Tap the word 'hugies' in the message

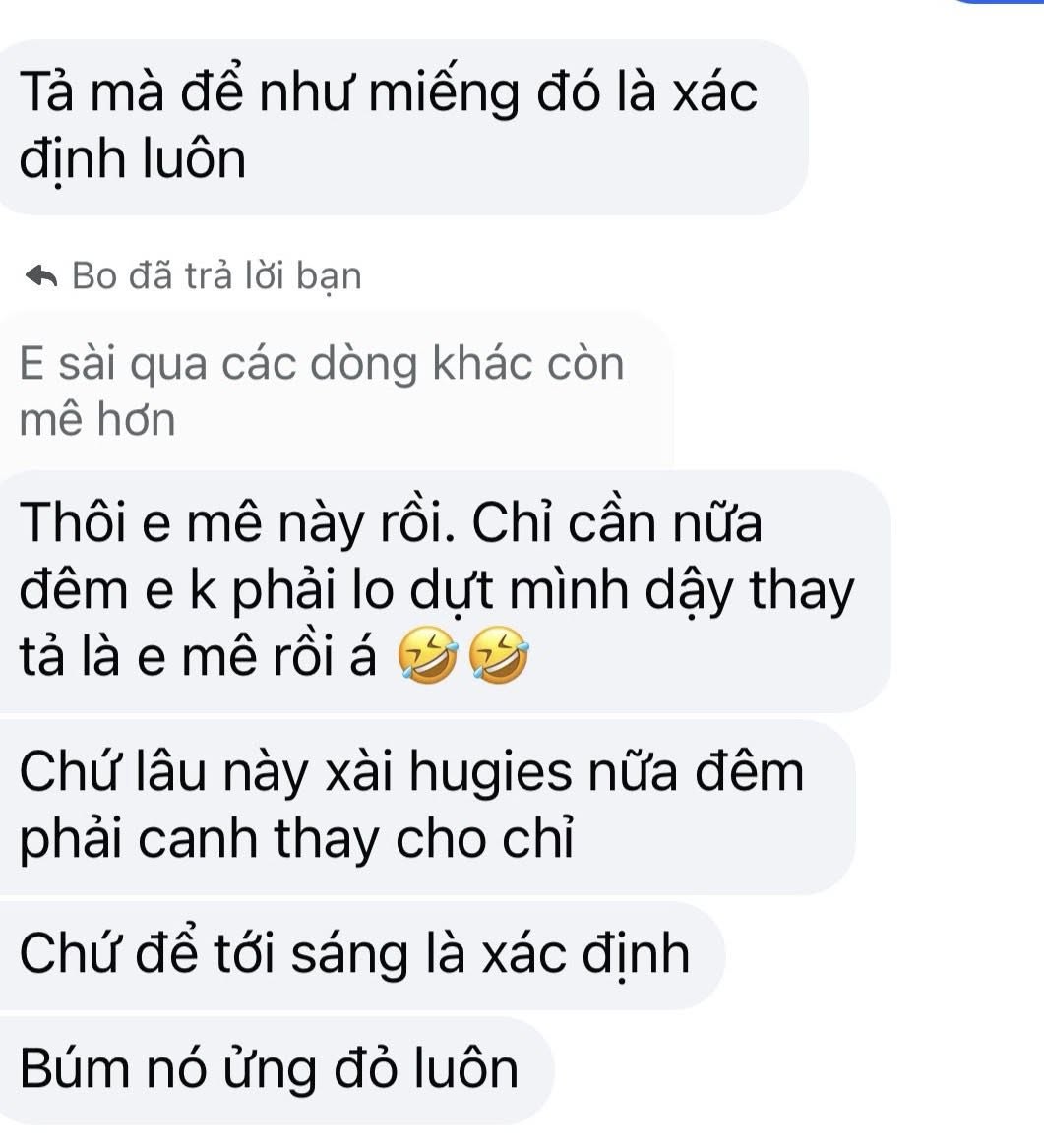[x=490, y=774]
